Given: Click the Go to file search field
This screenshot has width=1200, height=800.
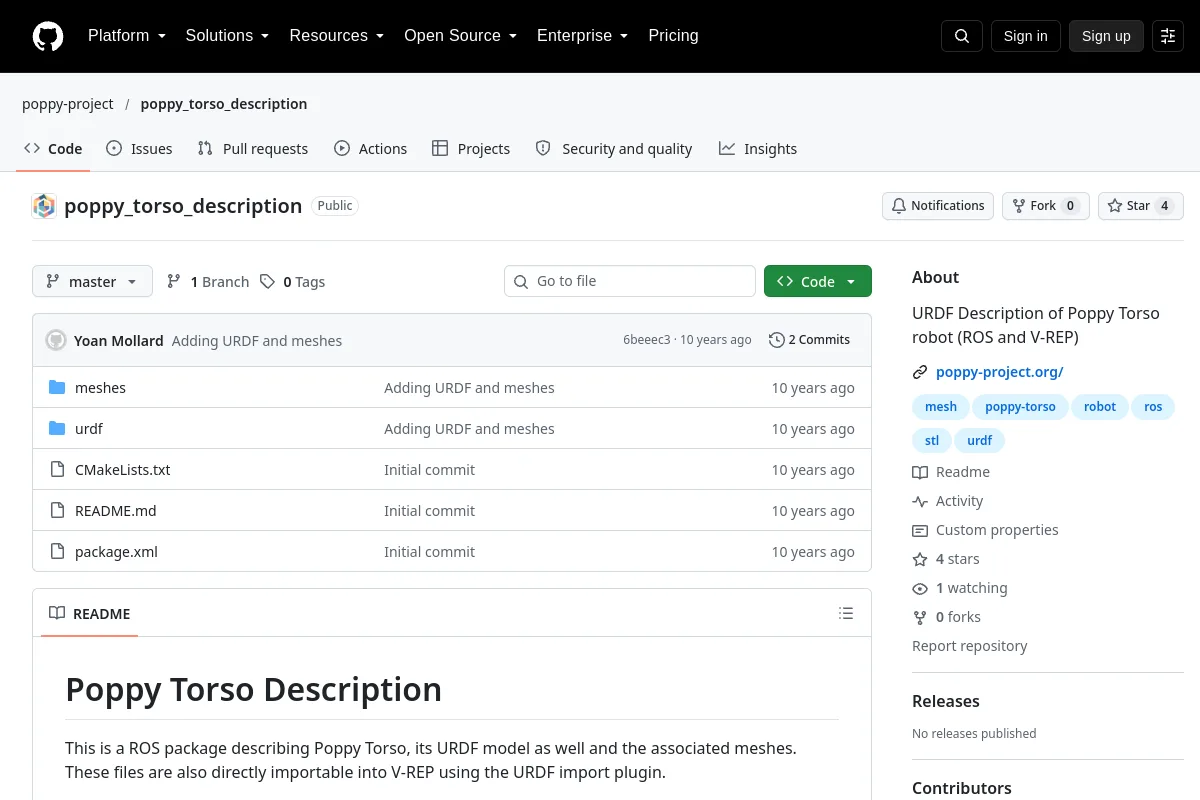Looking at the screenshot, I should coord(630,282).
